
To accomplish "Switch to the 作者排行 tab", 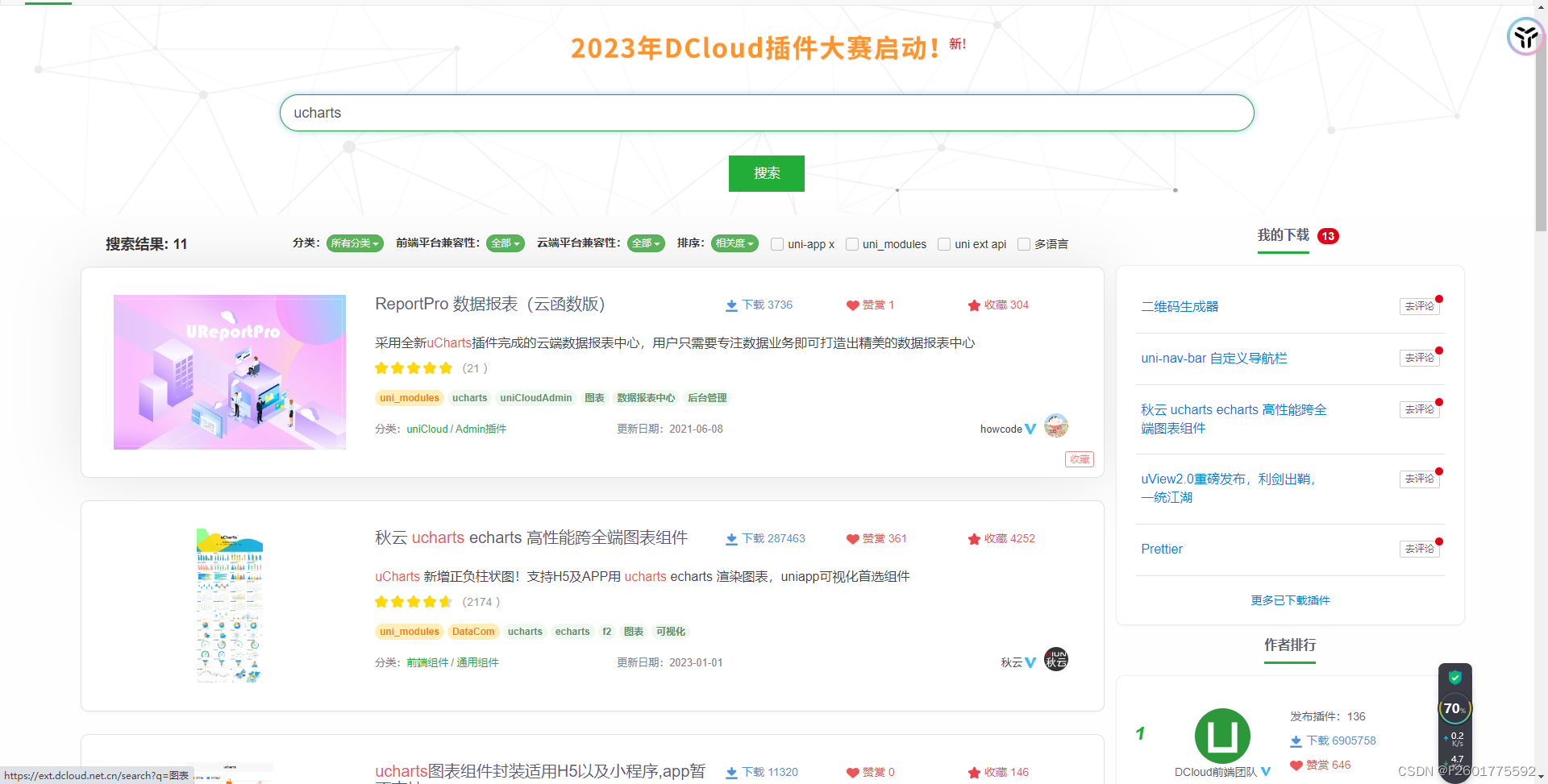I will tap(1289, 645).
